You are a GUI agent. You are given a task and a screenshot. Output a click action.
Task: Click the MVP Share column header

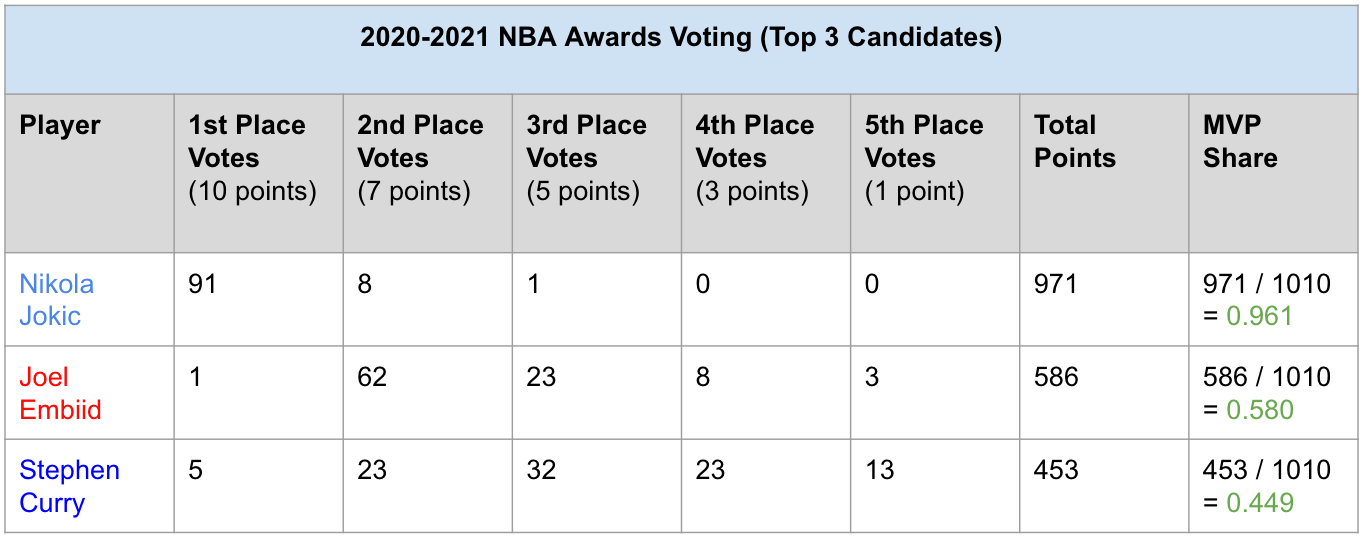pos(1240,142)
